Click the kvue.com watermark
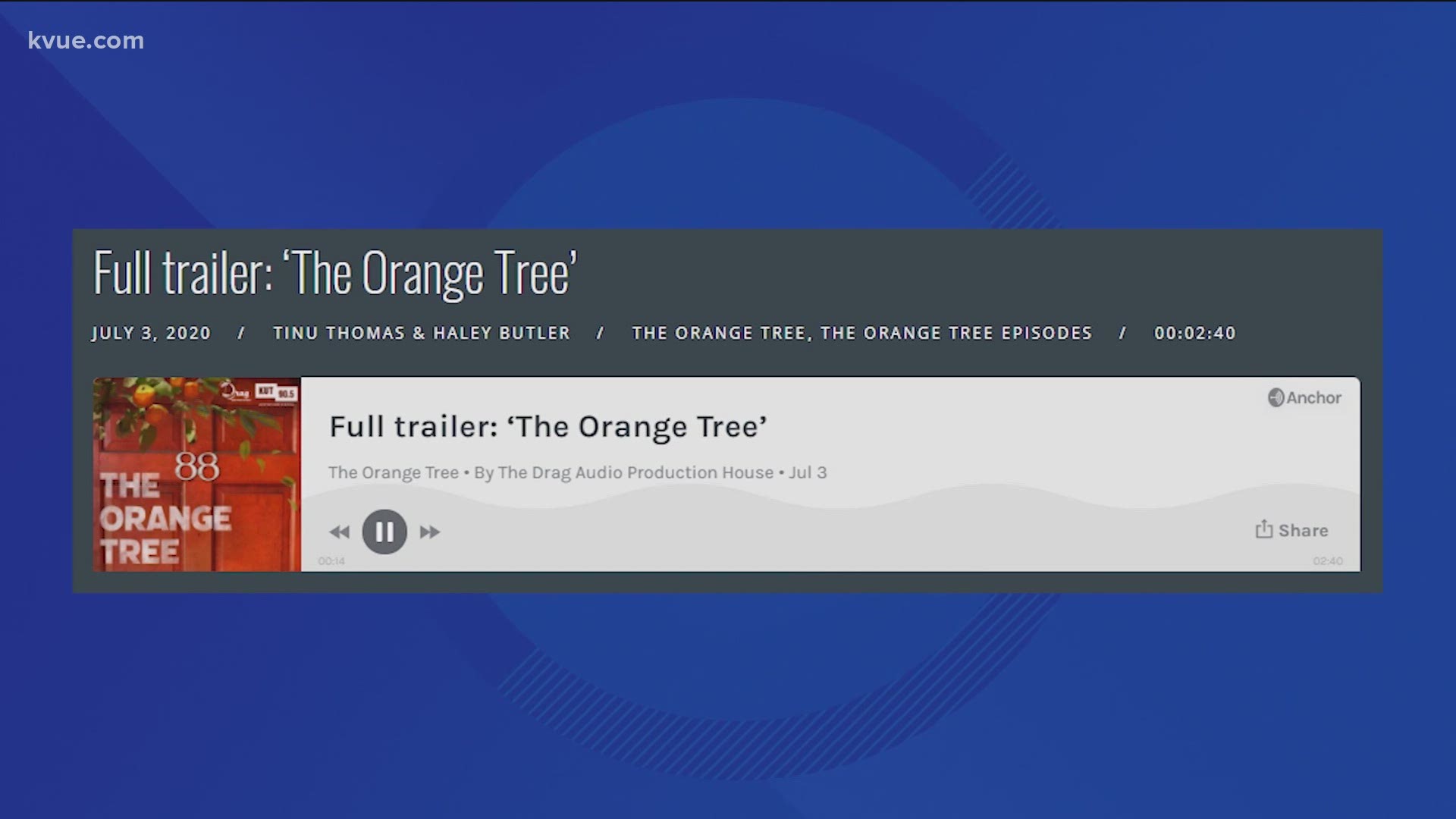Image resolution: width=1456 pixels, height=819 pixels. [x=86, y=40]
